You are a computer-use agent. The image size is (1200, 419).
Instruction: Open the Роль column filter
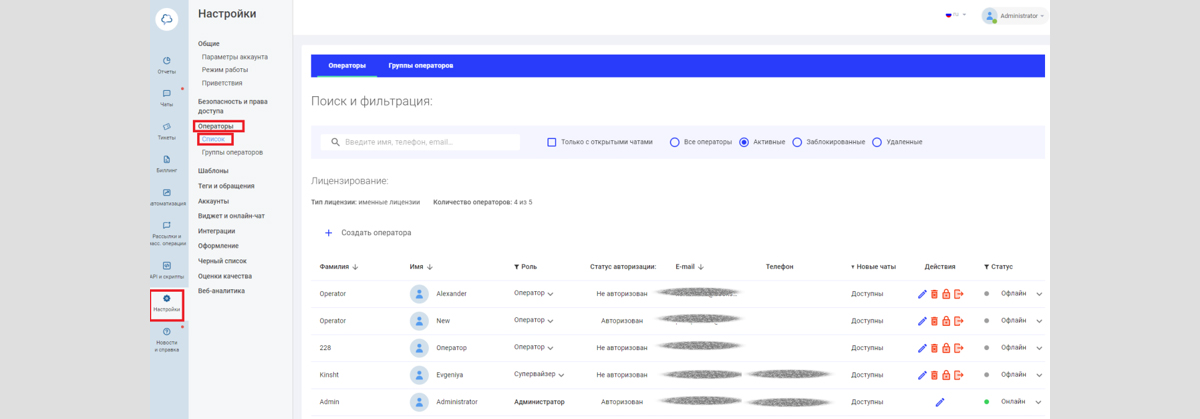525,267
